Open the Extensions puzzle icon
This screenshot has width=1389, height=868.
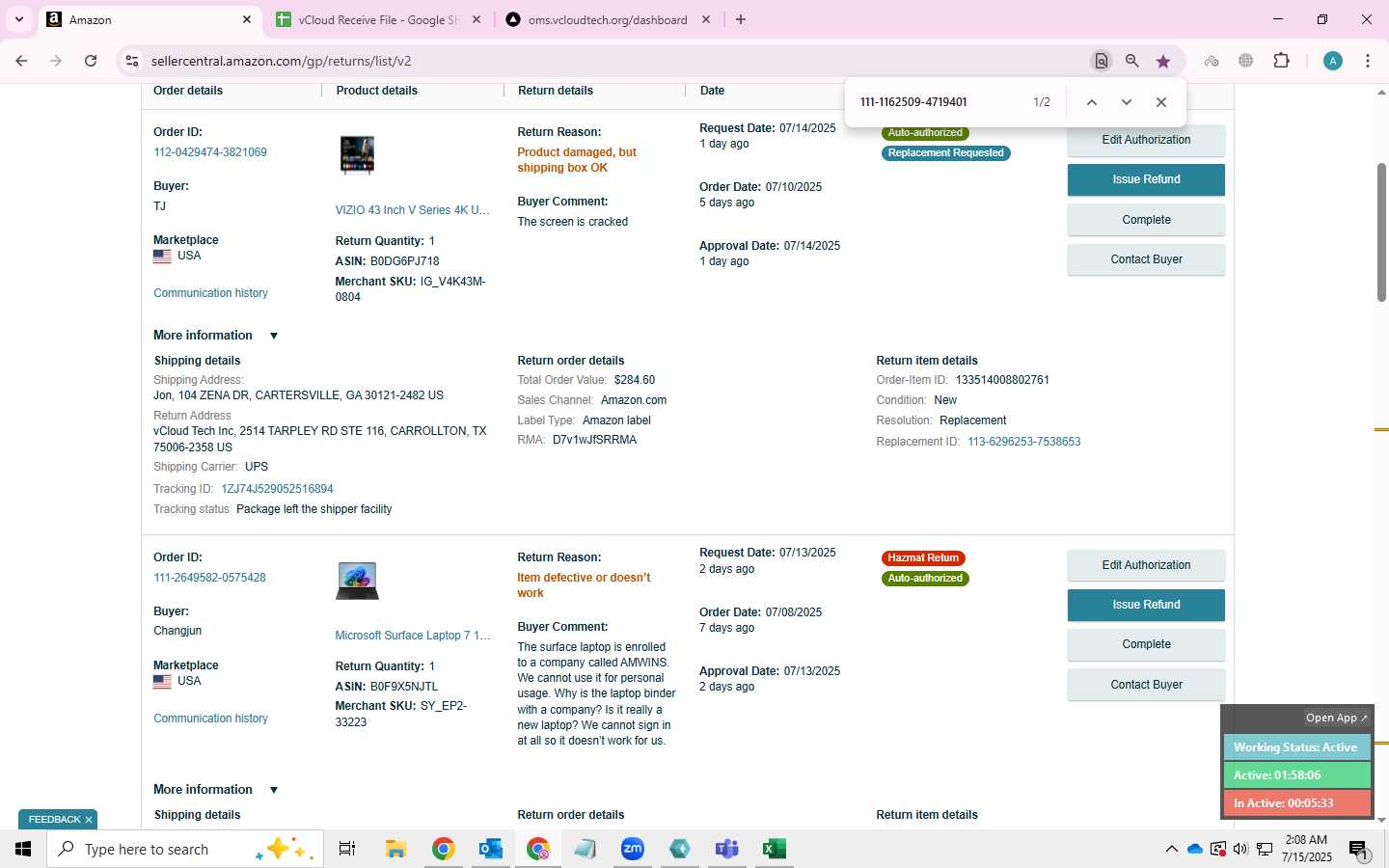point(1281,61)
